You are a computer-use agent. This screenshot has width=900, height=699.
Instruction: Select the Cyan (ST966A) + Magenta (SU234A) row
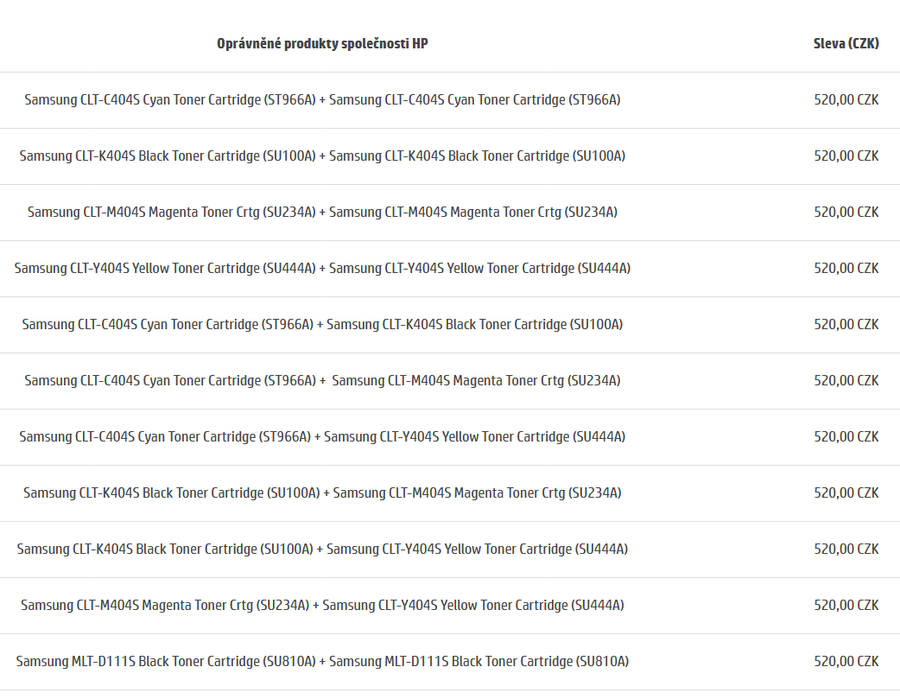450,382
